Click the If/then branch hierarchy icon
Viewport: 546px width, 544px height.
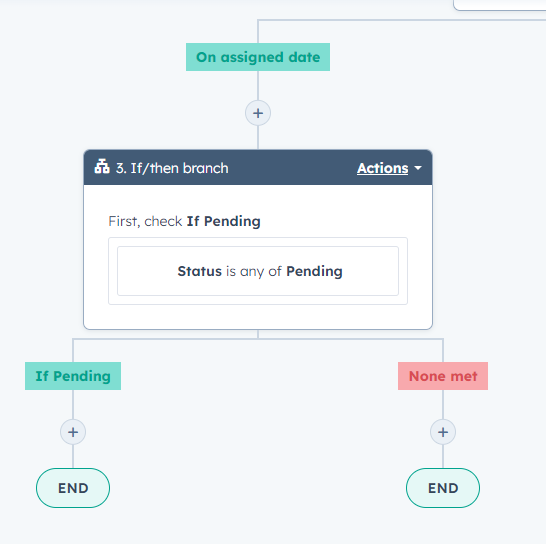point(102,166)
